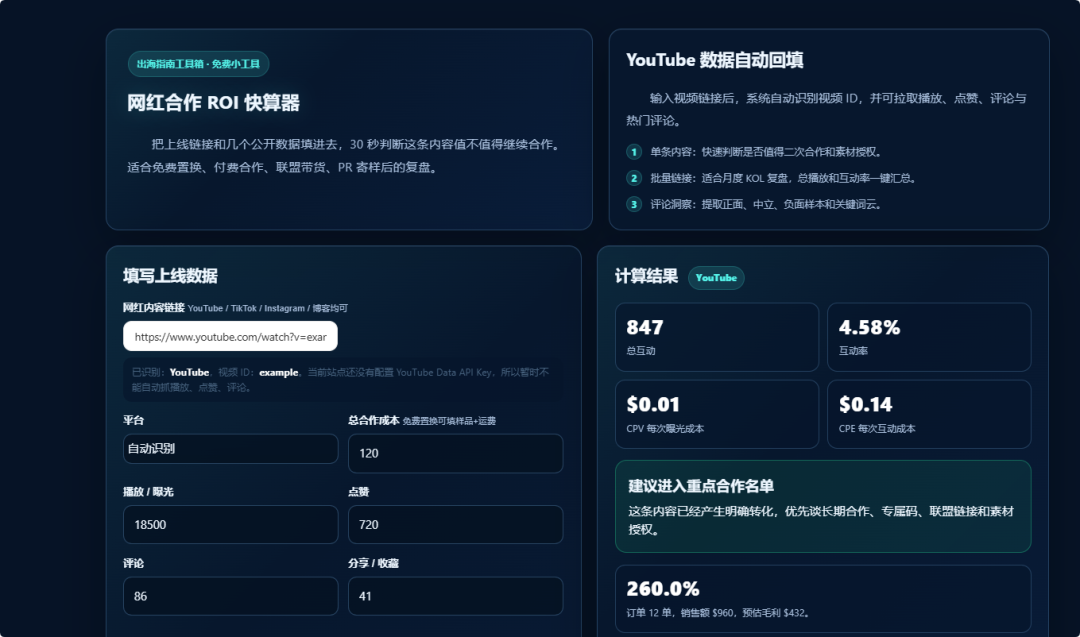Click the numbered circle 3 for 评论洞察
Image resolution: width=1080 pixels, height=637 pixels.
pos(634,204)
